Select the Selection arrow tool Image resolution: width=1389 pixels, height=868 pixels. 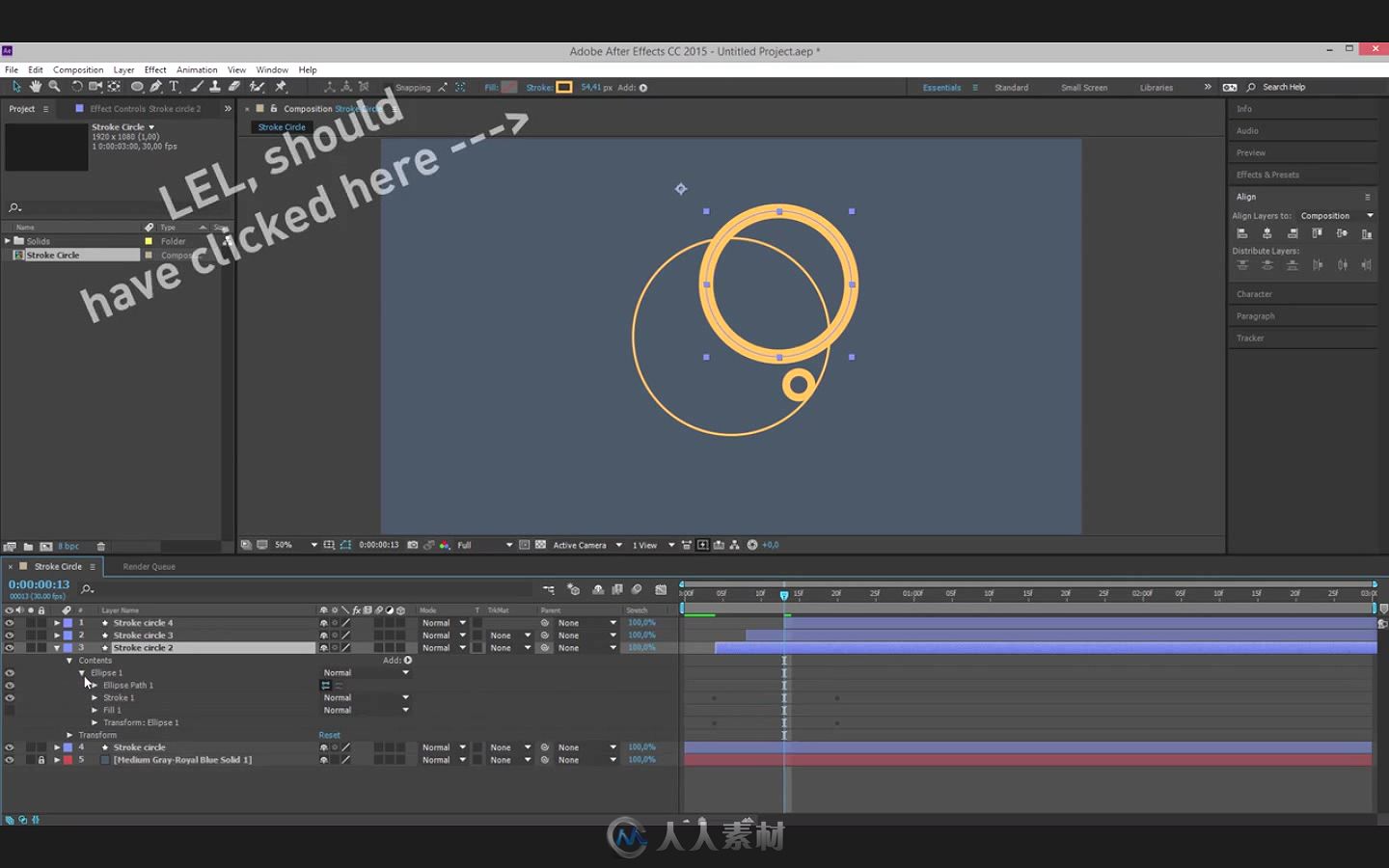pos(16,87)
